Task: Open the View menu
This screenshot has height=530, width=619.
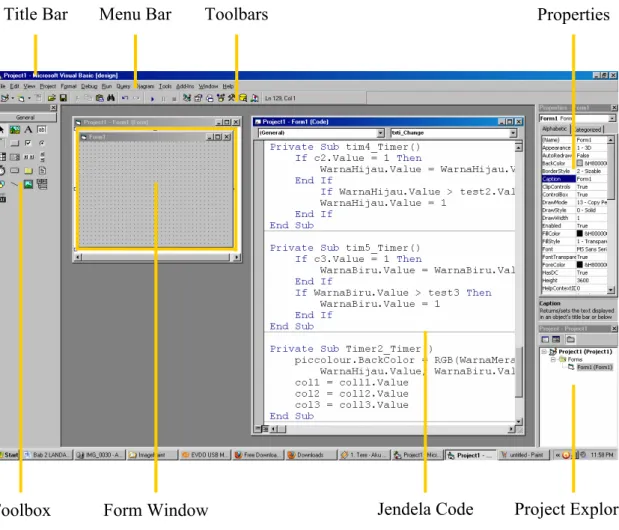Action: pos(29,86)
